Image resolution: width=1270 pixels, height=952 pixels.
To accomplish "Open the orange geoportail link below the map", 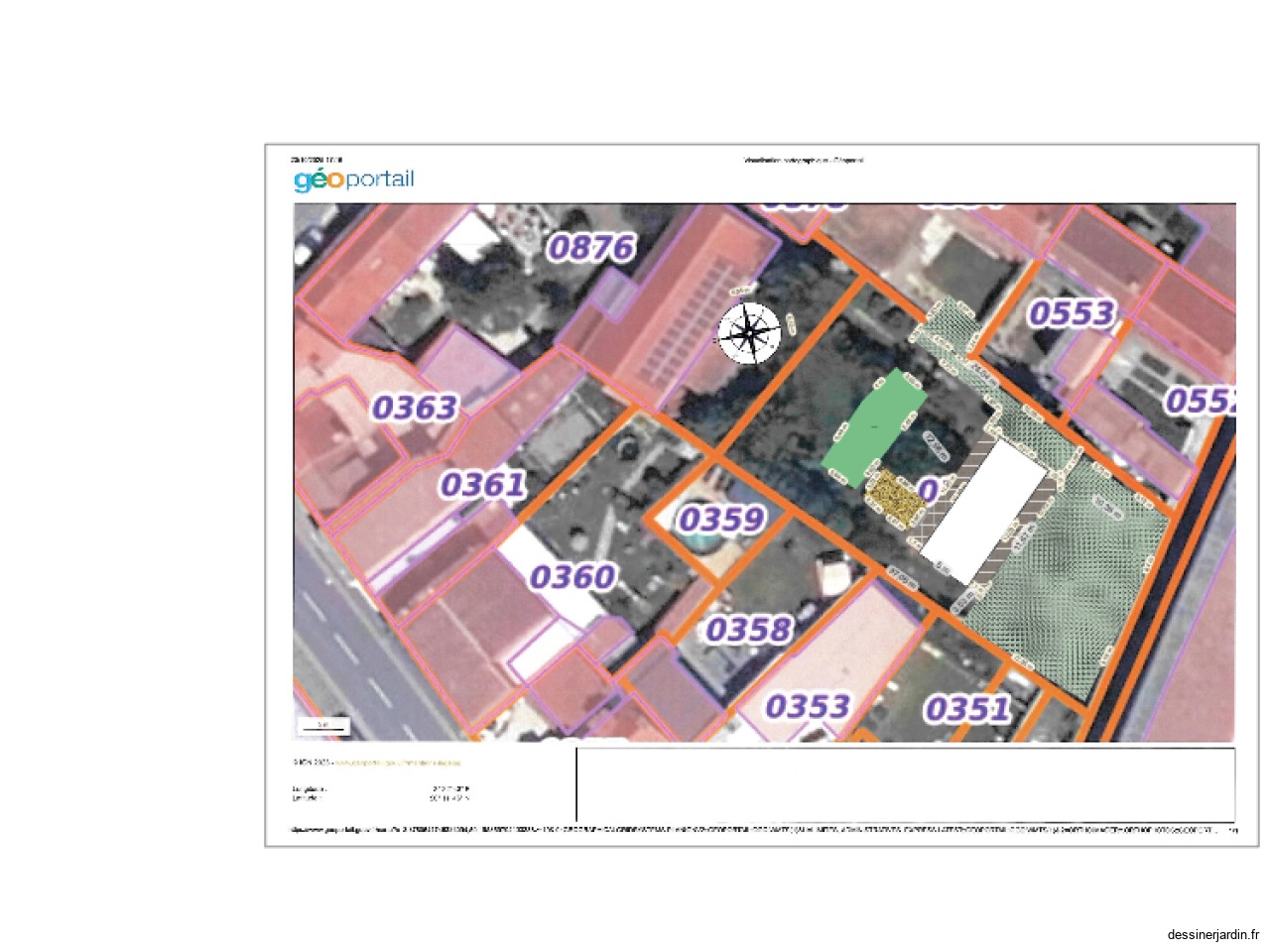I will click(397, 763).
